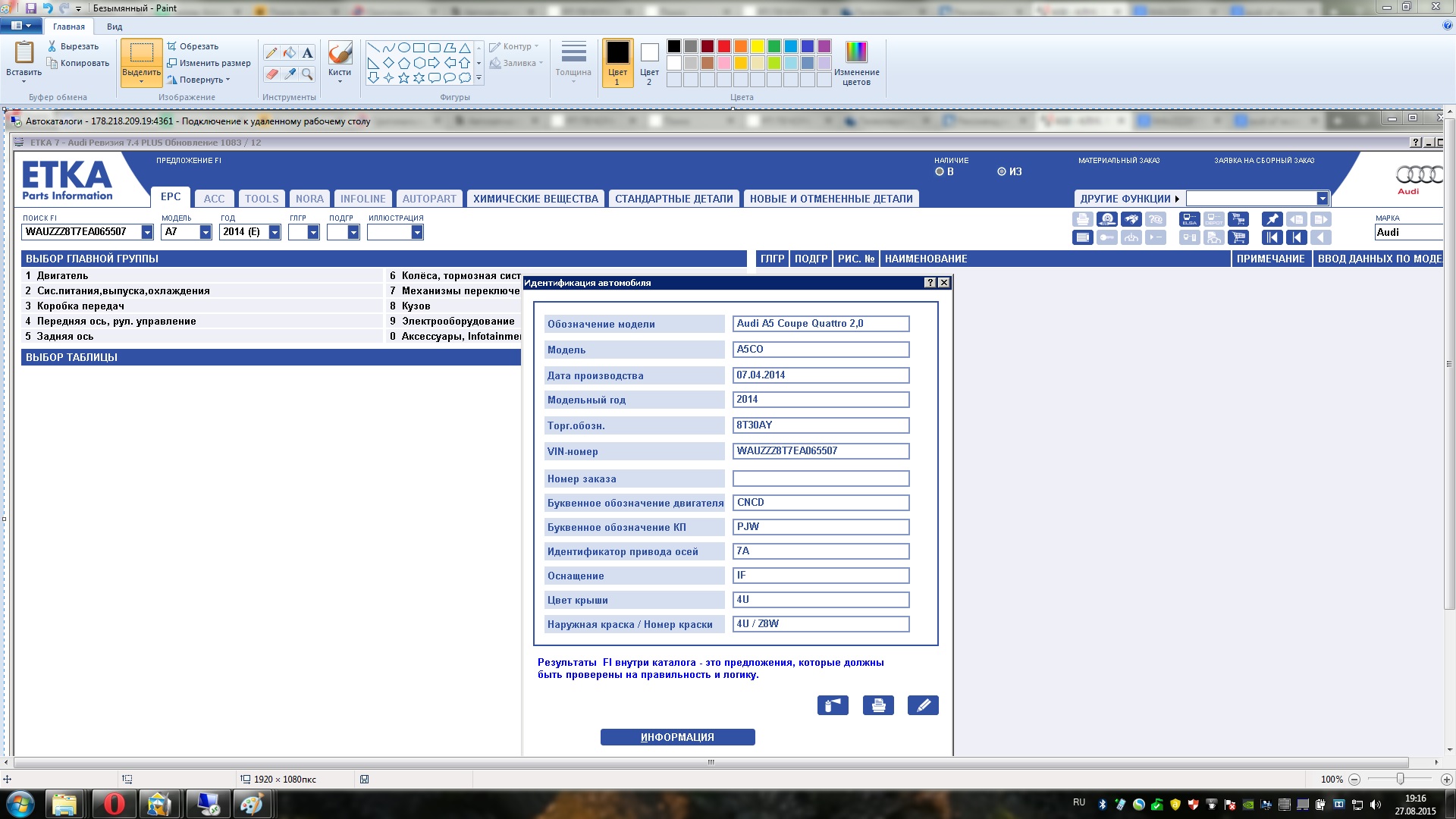Click the print icon in vehicle identification dialog
The image size is (1456, 819).
pos(878,705)
